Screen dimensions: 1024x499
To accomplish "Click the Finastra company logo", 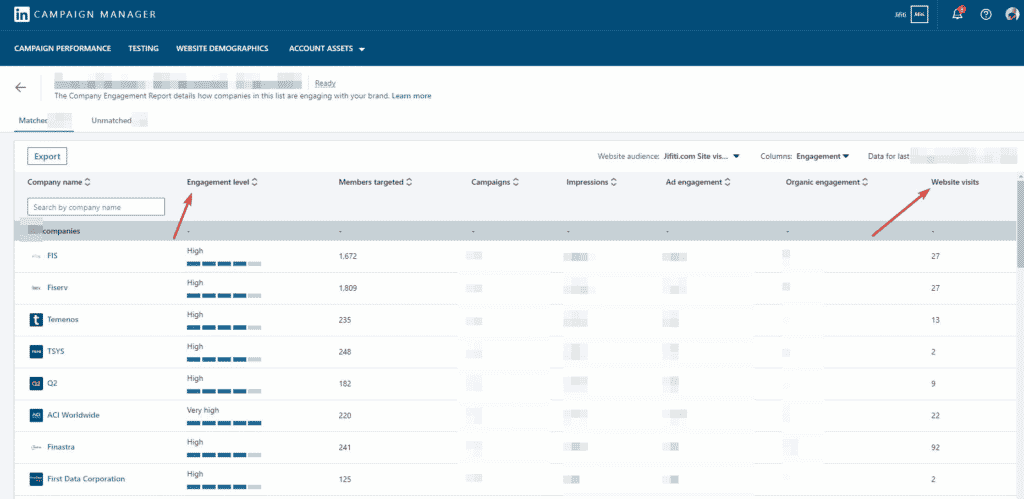I will [36, 447].
